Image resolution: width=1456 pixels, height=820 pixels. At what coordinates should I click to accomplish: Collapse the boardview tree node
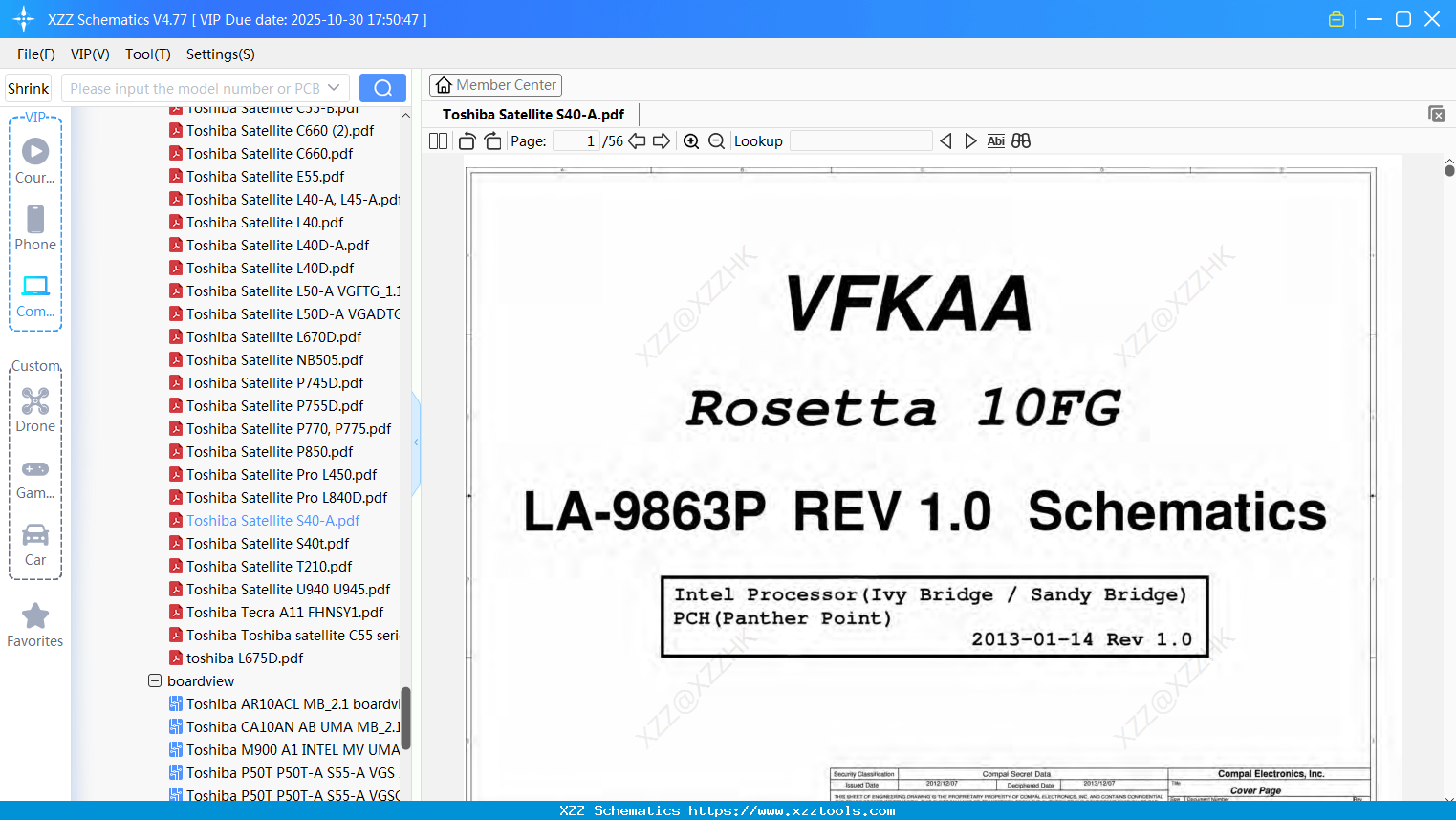click(155, 681)
